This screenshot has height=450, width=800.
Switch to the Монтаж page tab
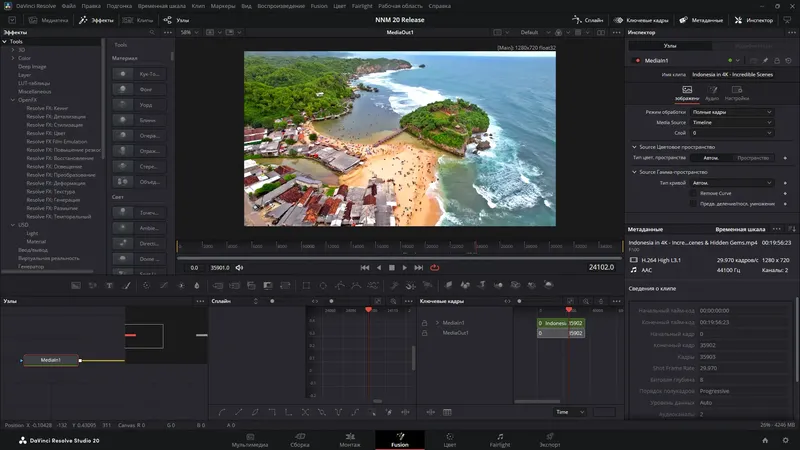click(349, 439)
